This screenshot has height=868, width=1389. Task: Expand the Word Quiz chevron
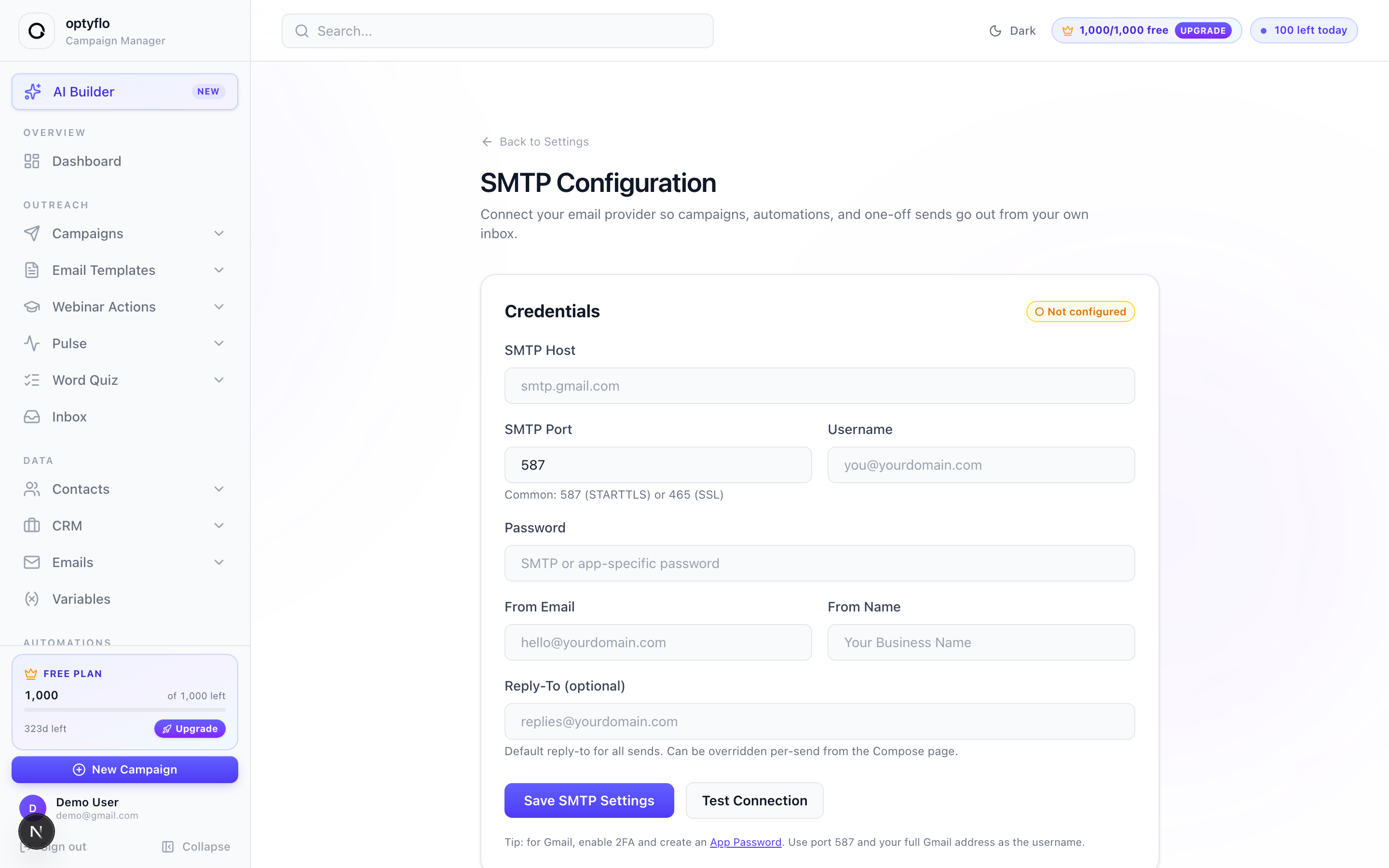(x=218, y=380)
